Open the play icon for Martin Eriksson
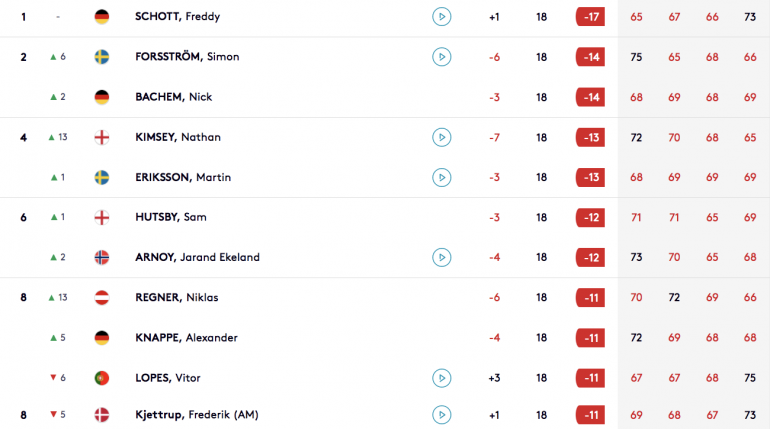The image size is (770, 429). (x=441, y=178)
